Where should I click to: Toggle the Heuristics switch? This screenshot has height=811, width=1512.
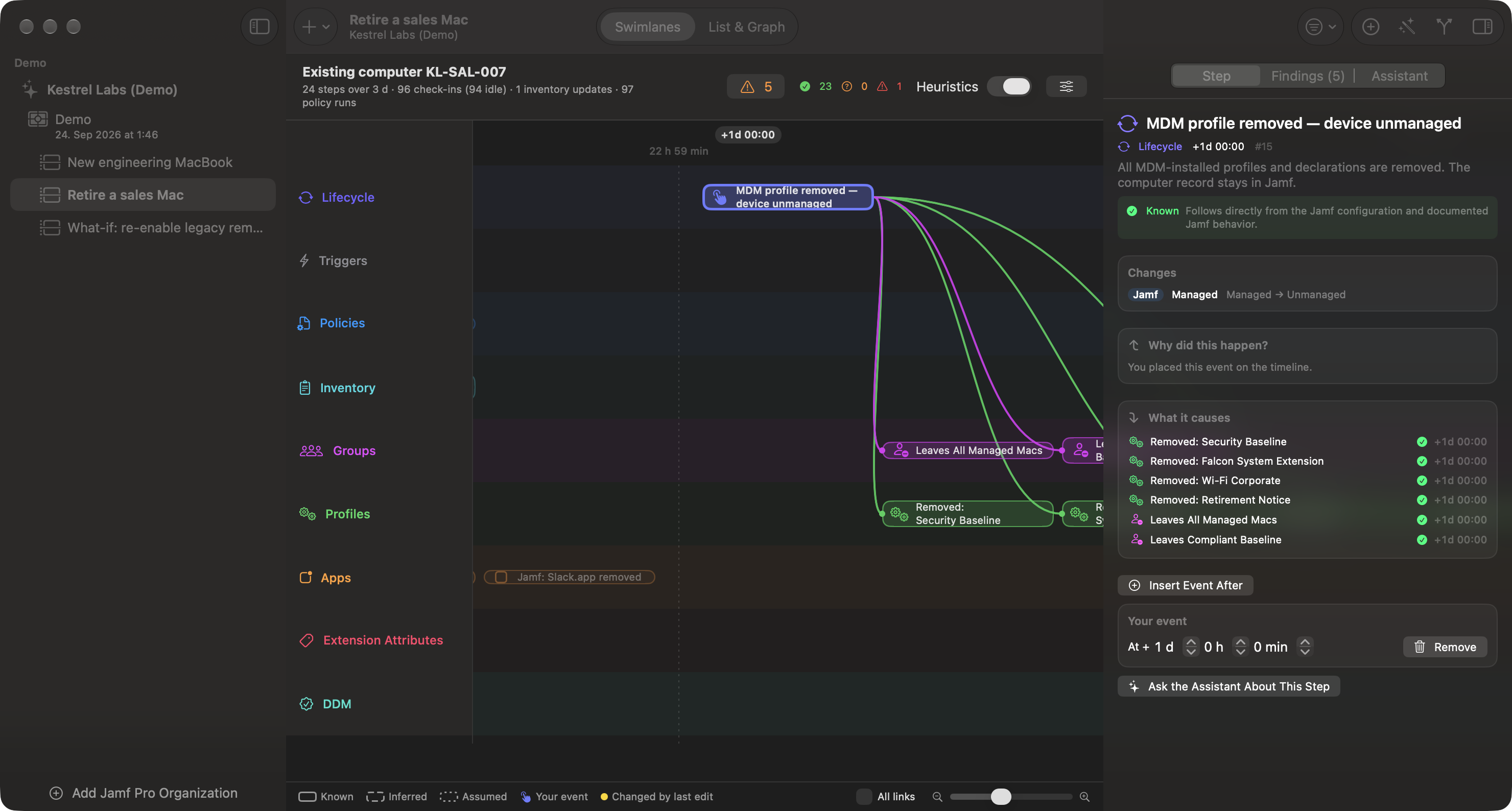tap(1009, 86)
